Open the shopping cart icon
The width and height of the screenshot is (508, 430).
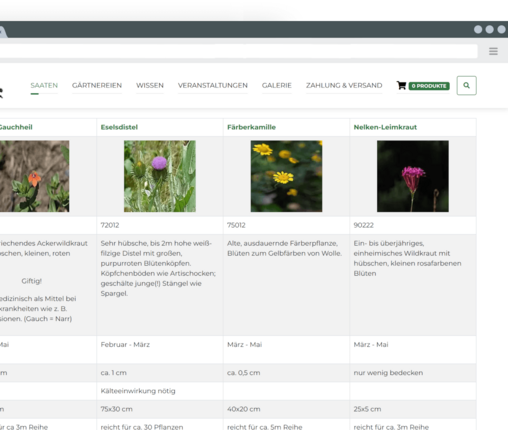(x=401, y=86)
